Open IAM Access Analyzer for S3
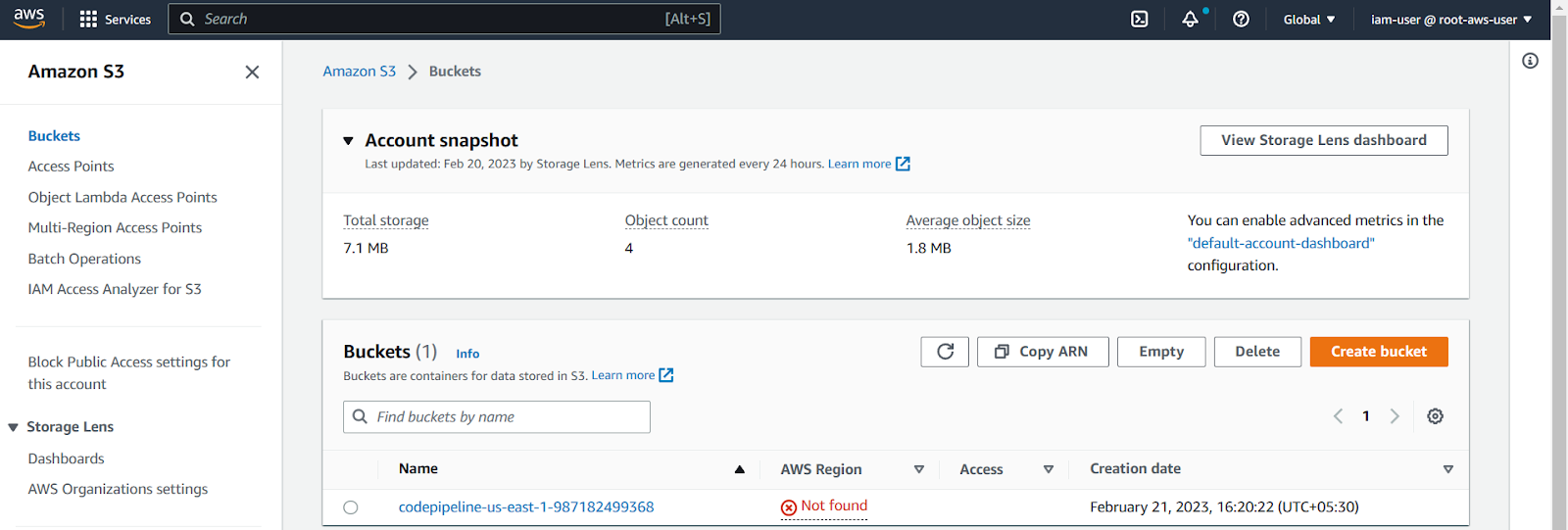1568x530 pixels. 115,289
